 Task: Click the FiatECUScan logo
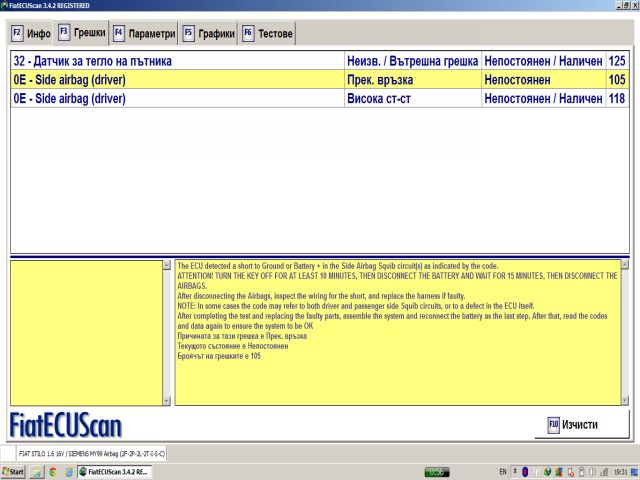click(66, 425)
